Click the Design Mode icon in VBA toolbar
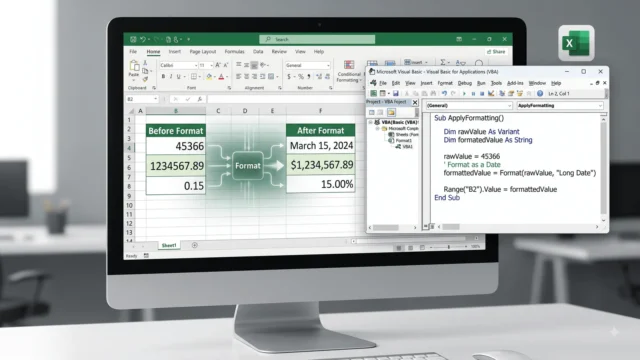 tap(491, 93)
